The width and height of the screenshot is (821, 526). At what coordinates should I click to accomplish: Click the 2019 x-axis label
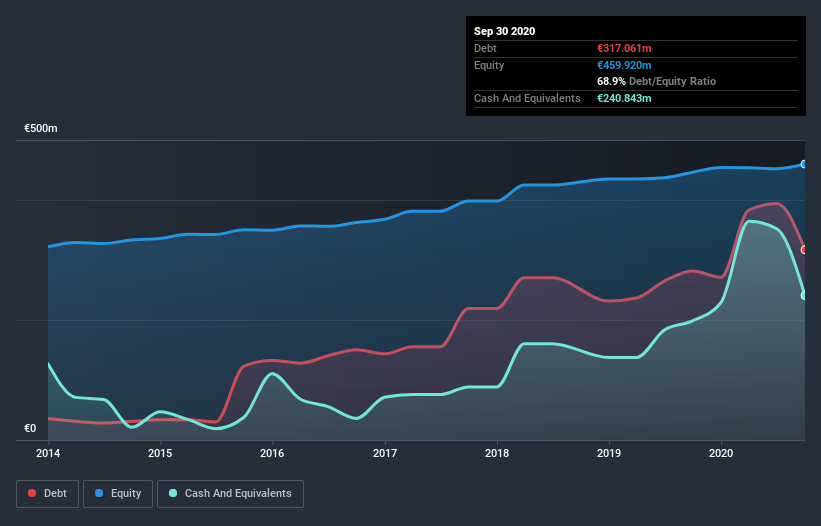point(609,453)
